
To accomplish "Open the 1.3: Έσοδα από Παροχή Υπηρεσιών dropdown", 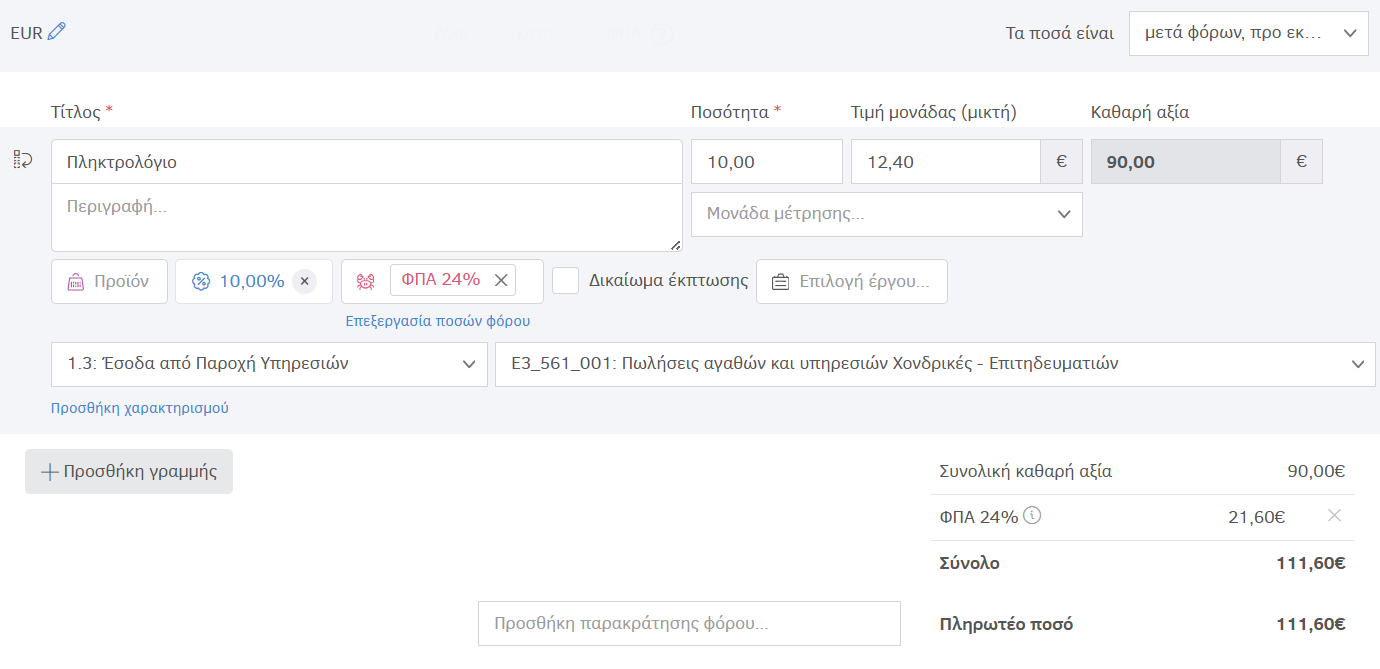I will pos(269,364).
